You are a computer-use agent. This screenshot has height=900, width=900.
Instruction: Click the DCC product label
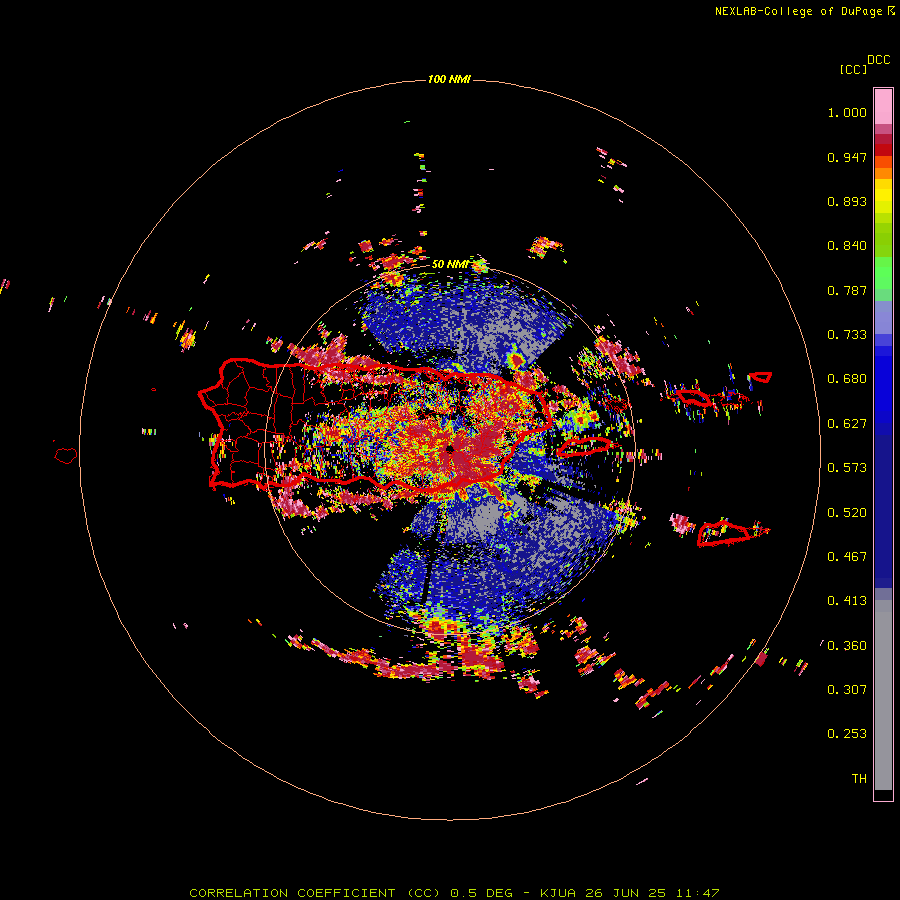tap(878, 60)
